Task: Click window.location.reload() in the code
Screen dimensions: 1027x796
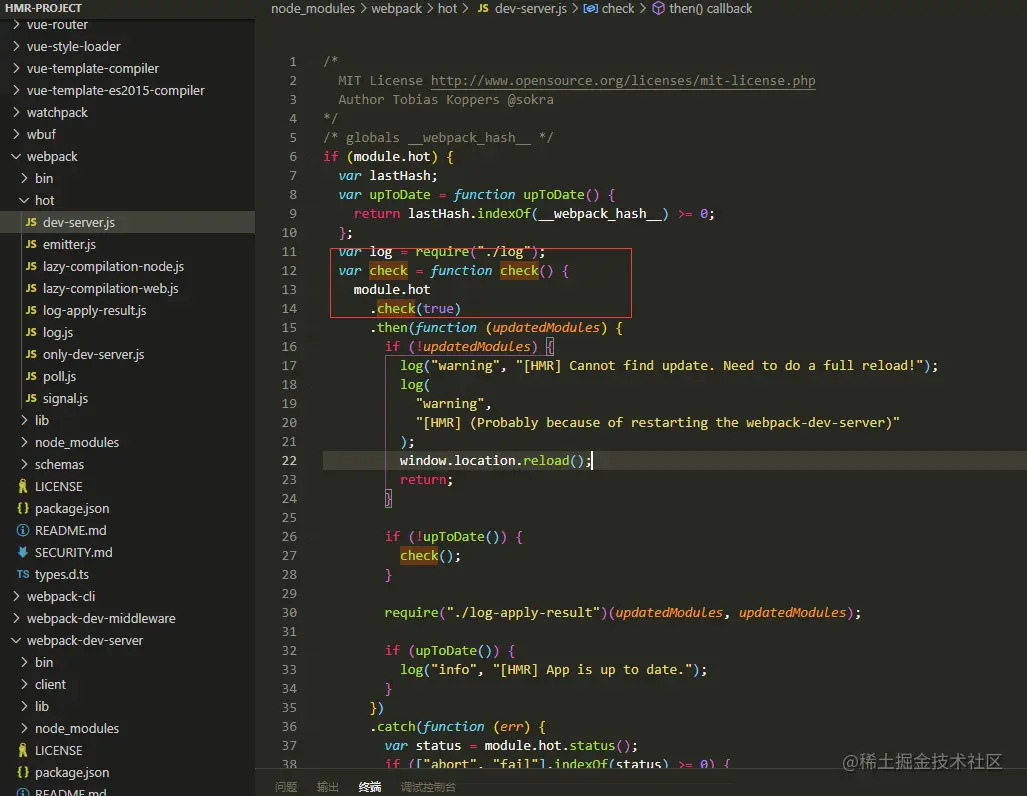Action: point(495,461)
